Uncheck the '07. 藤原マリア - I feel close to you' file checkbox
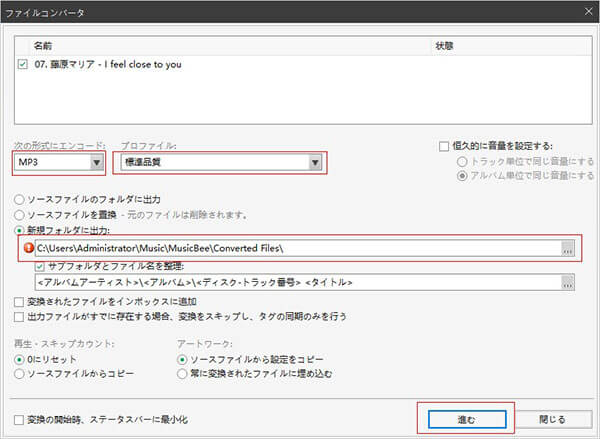 click(x=23, y=64)
